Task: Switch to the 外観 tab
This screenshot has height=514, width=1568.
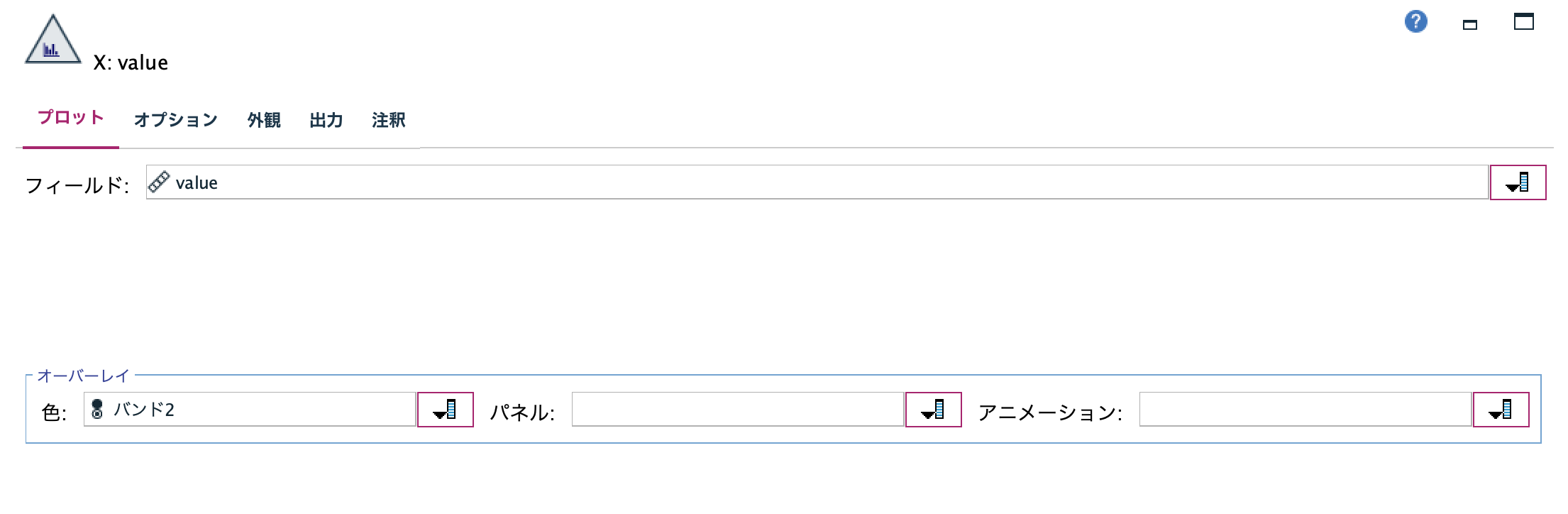Action: (x=263, y=120)
